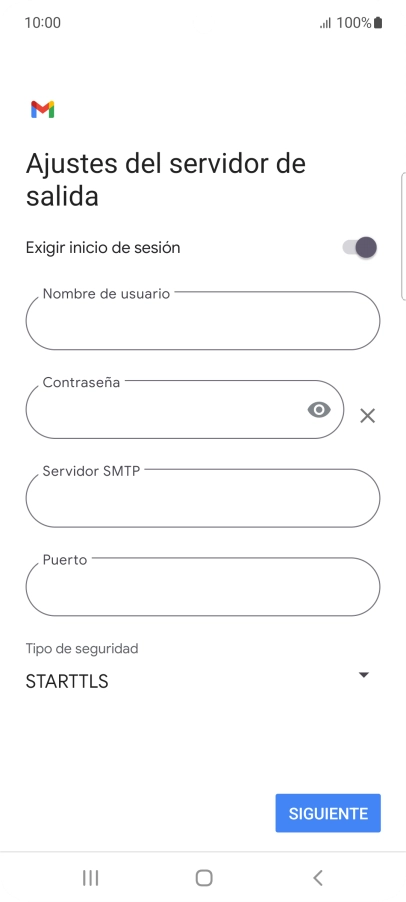Show password with the eye icon
The height and width of the screenshot is (902, 406).
click(319, 410)
